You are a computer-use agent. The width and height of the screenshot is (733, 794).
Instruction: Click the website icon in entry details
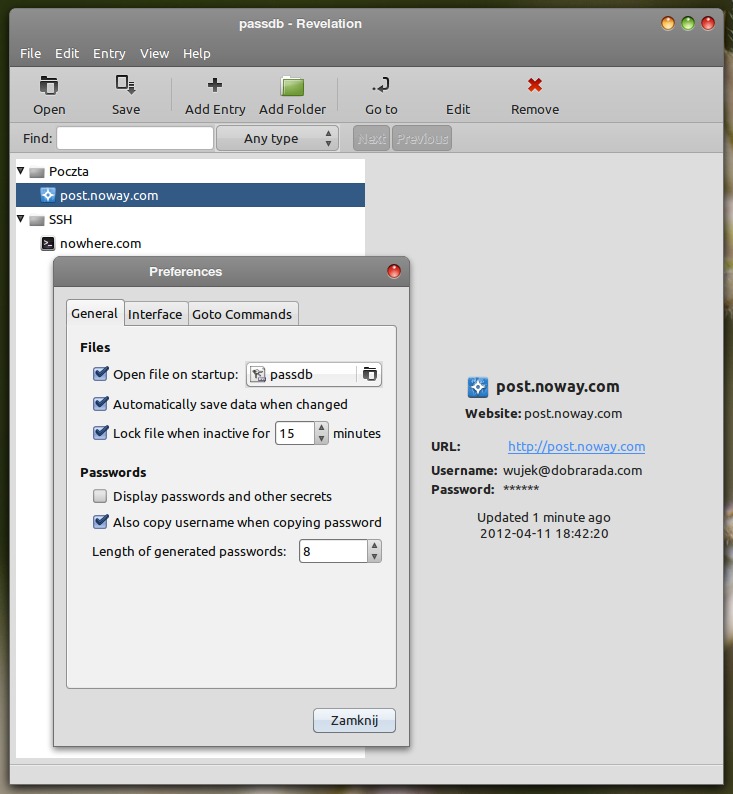(477, 387)
